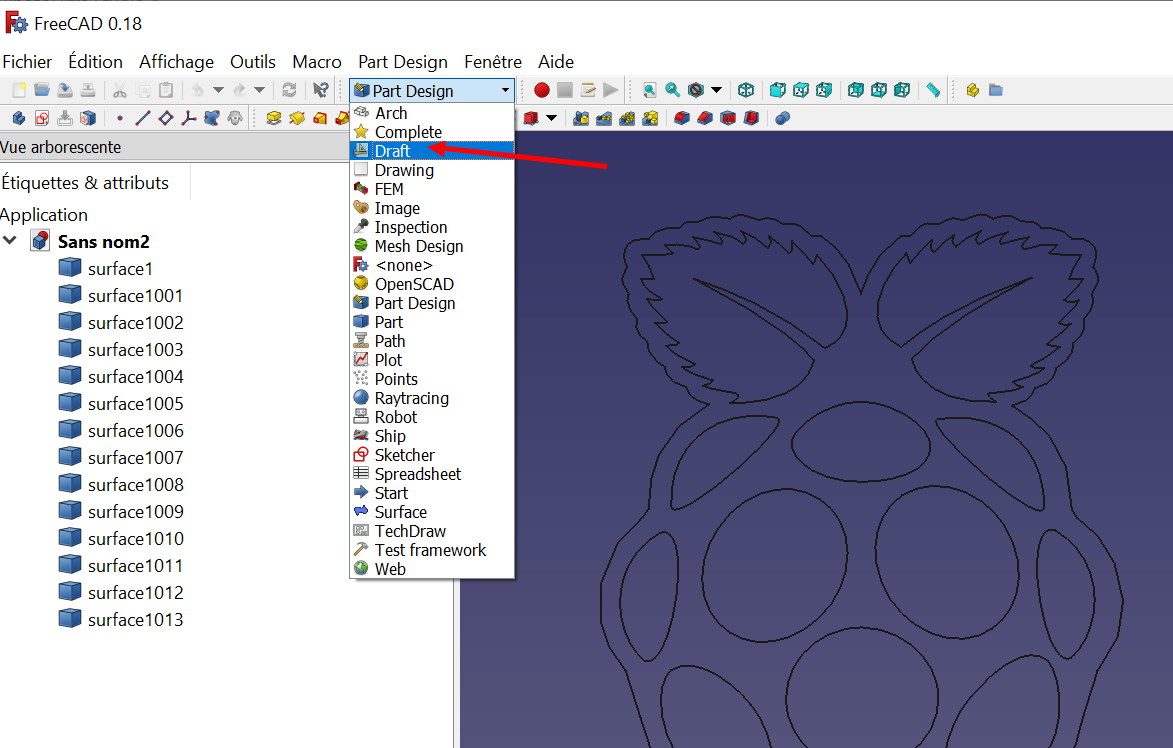Click the Boolean operation spheres icon

pyautogui.click(x=782, y=118)
